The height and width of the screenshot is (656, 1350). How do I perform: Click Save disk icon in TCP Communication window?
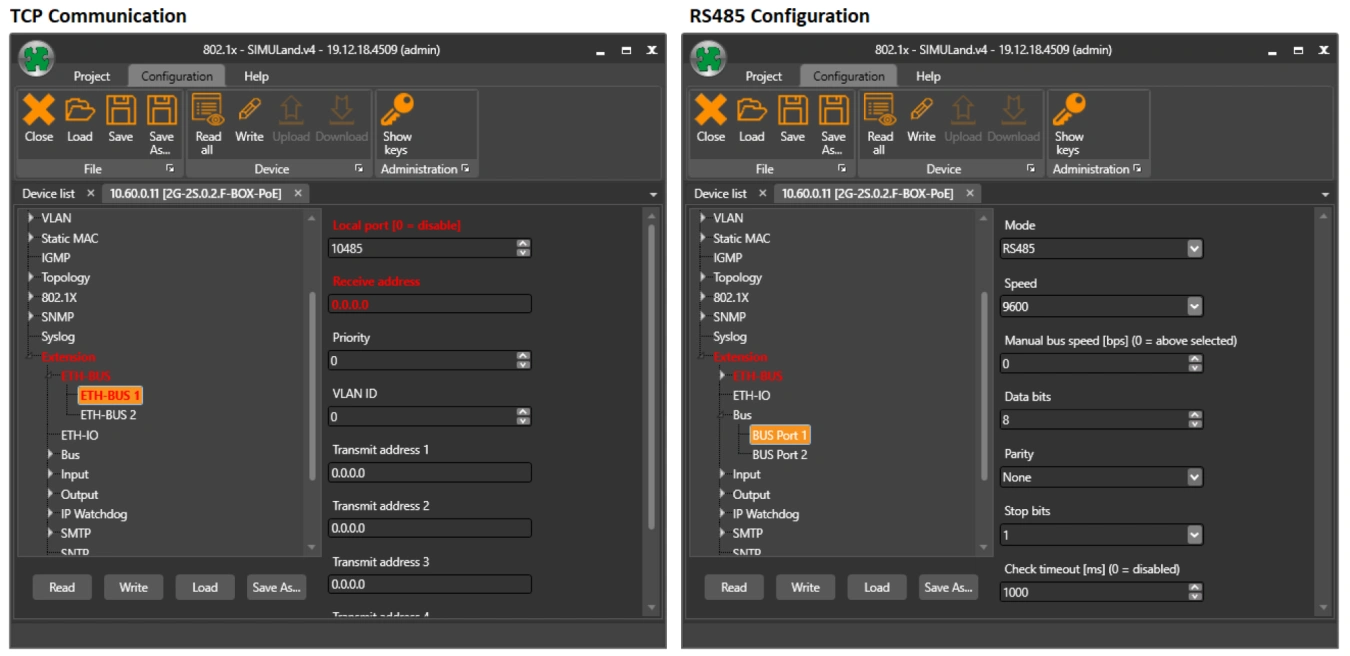tap(121, 111)
